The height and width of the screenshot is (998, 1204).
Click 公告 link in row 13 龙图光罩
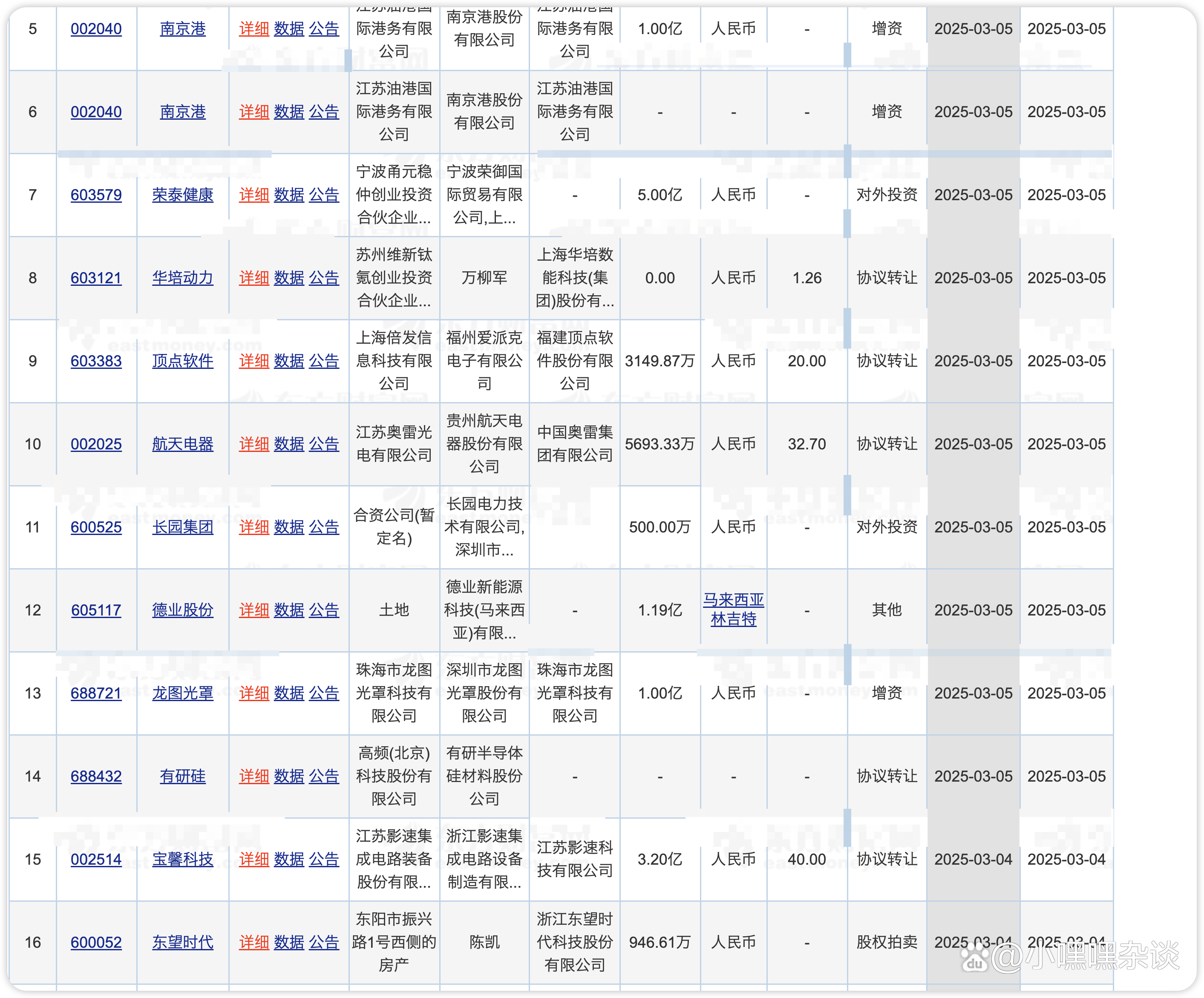coord(324,693)
